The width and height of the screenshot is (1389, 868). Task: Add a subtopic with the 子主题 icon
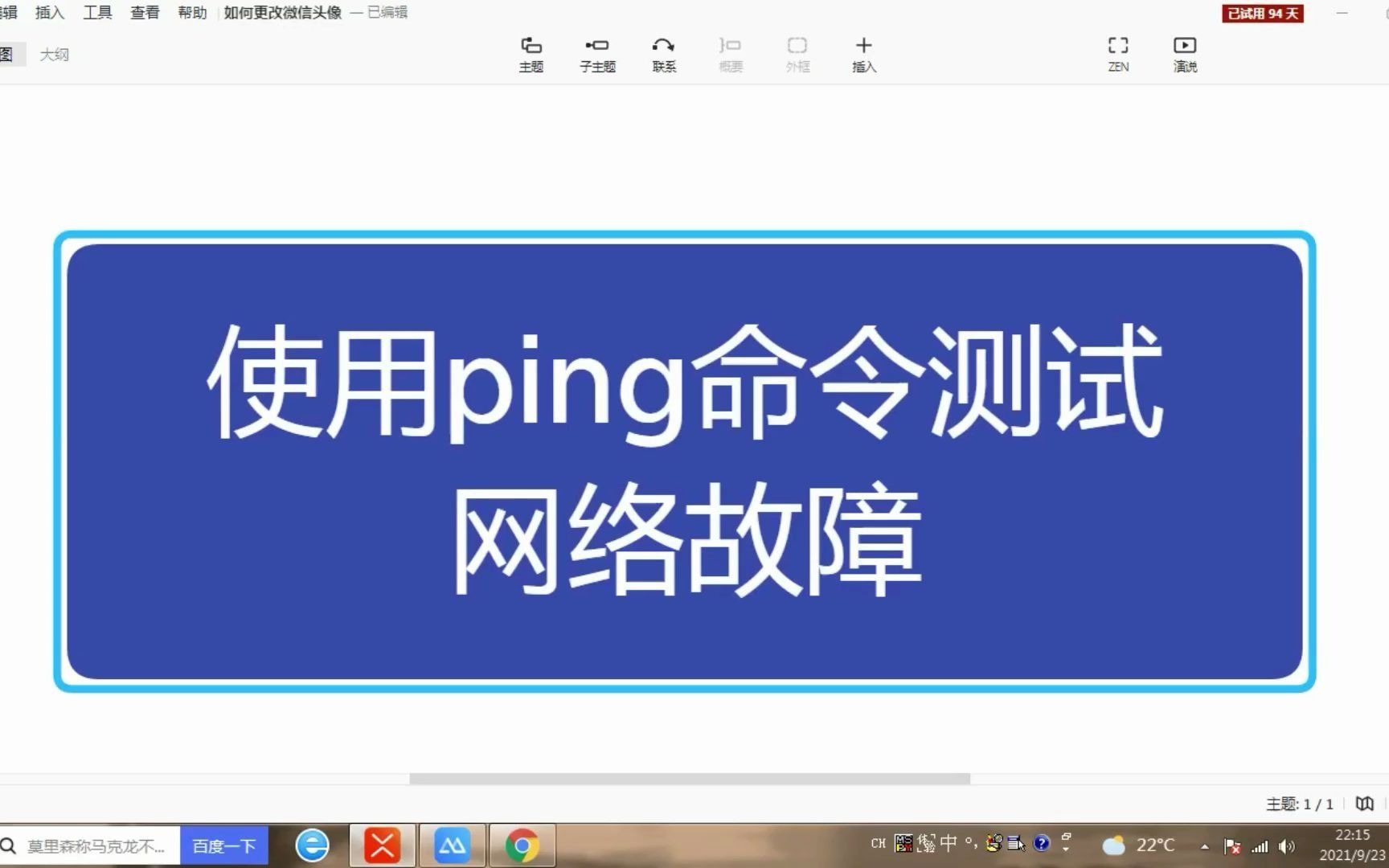click(x=597, y=55)
